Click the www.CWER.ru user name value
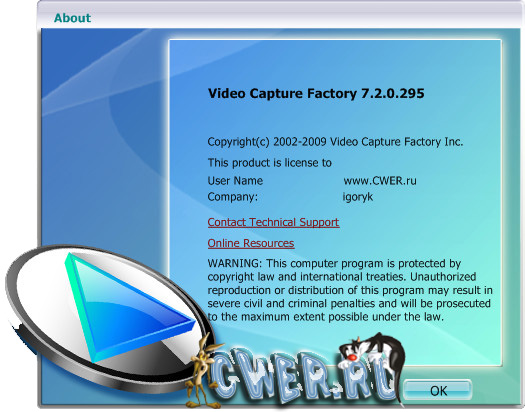Image resolution: width=525 pixels, height=412 pixels. (x=380, y=181)
